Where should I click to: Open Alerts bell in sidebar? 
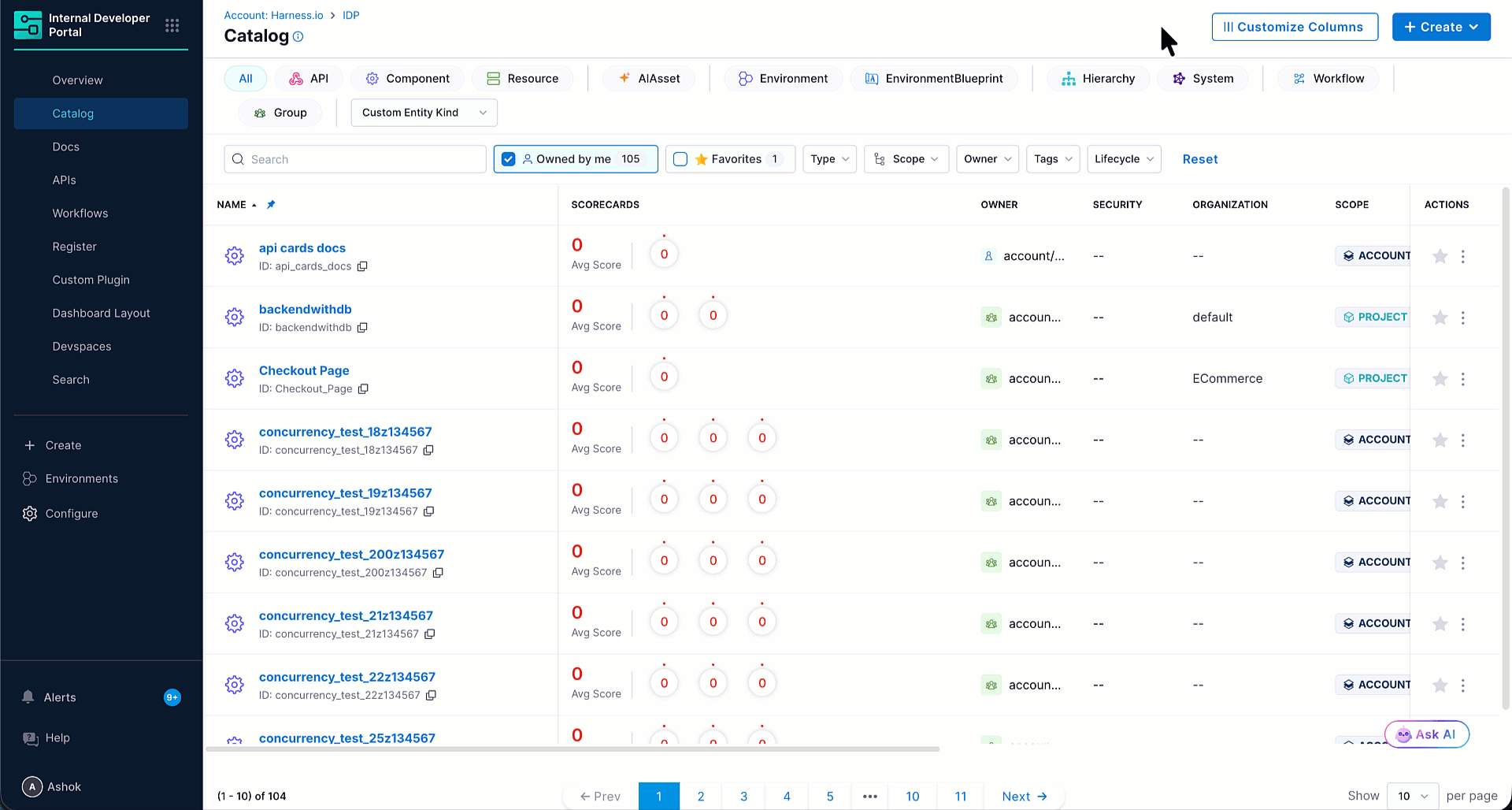[28, 697]
